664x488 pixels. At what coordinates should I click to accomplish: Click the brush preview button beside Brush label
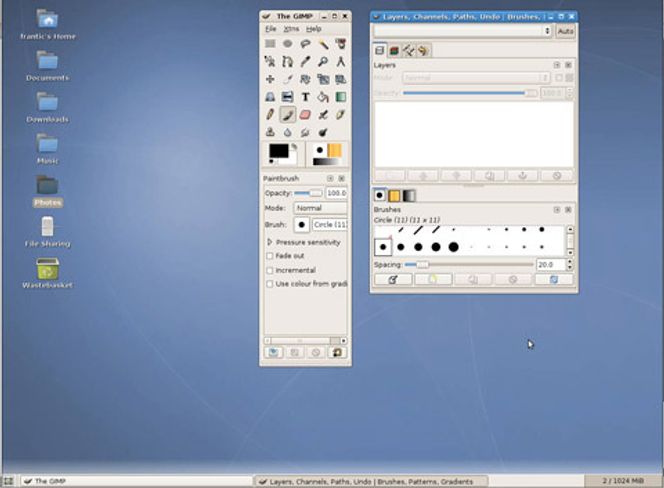302,225
